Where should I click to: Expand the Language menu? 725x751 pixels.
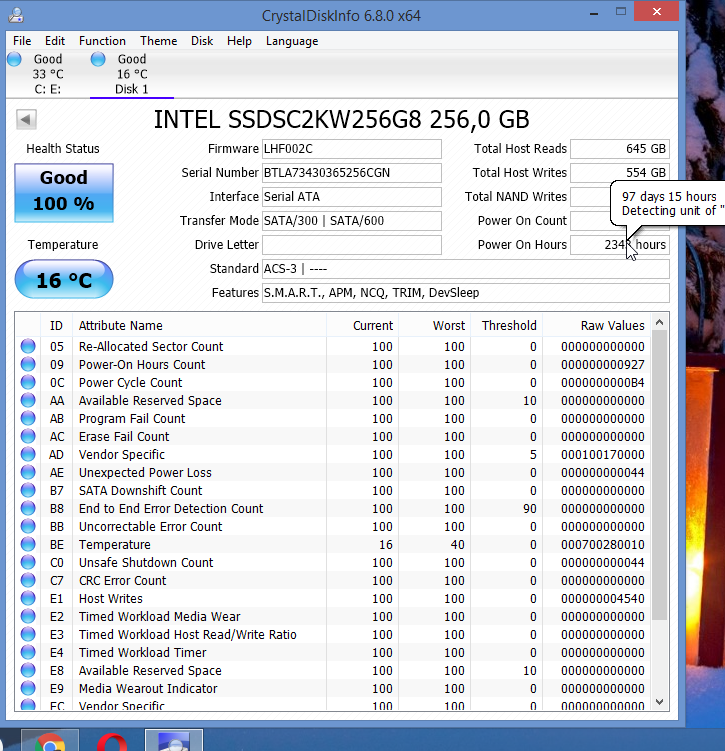292,41
